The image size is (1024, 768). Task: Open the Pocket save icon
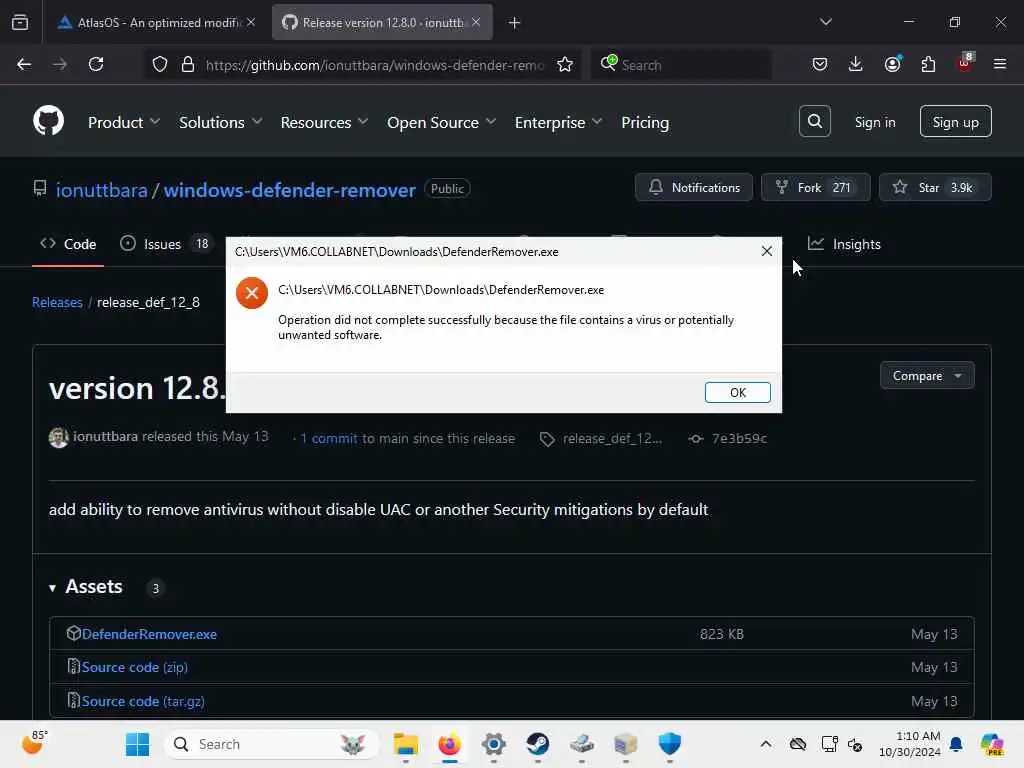pos(820,64)
